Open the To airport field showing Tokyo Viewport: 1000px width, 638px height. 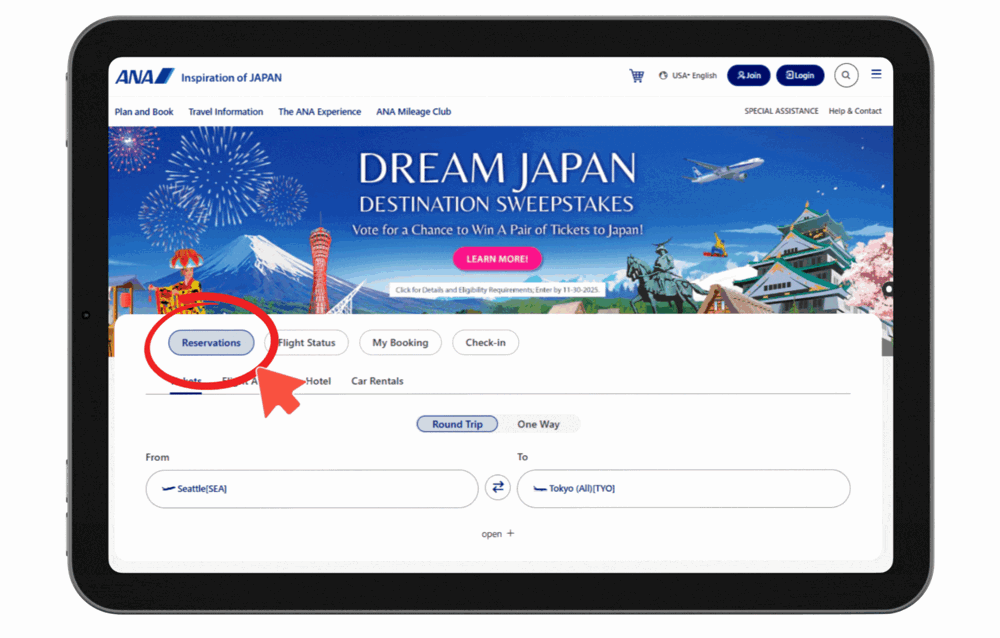(x=683, y=489)
